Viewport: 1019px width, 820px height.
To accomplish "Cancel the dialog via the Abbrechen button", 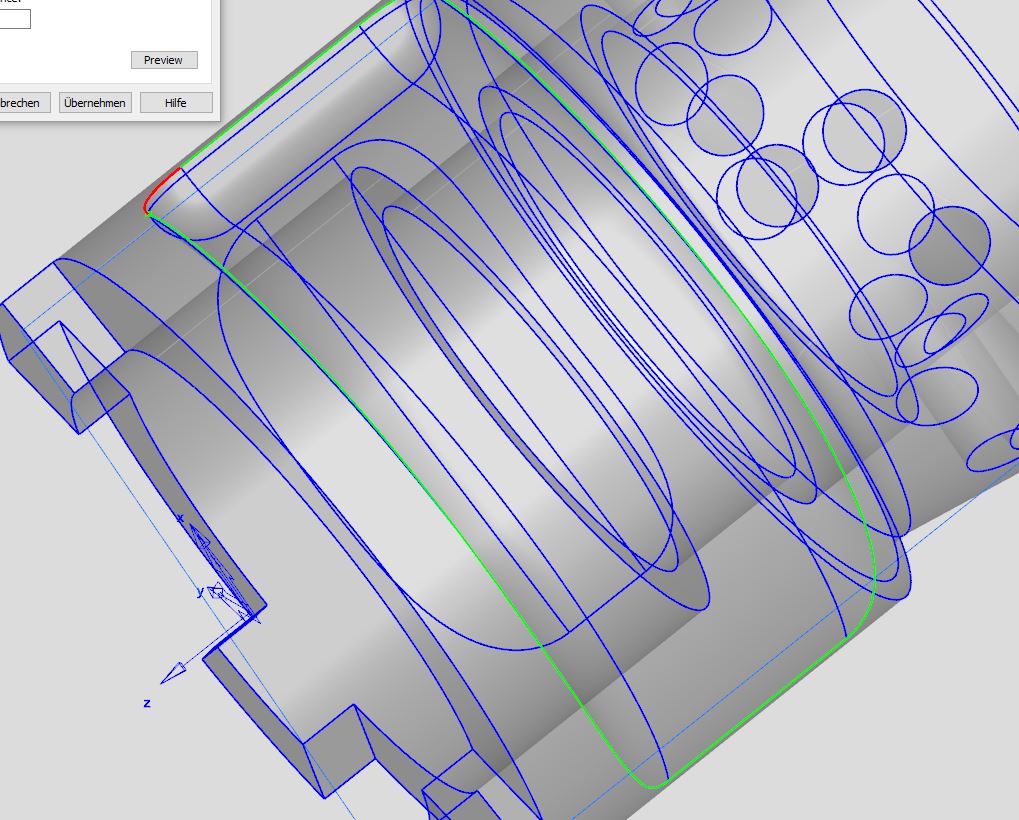I will [21, 102].
